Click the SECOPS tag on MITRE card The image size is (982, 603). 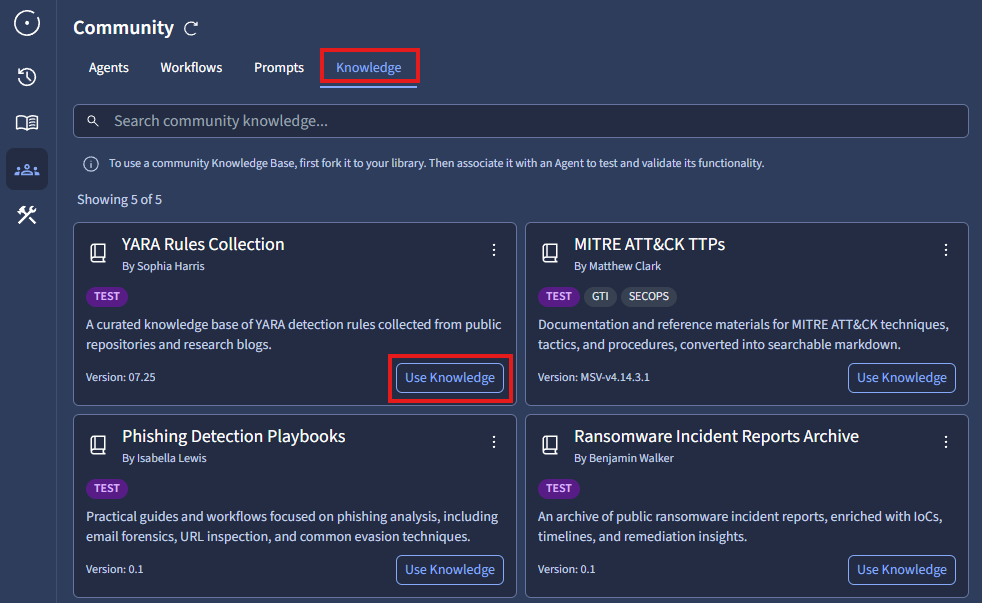tap(649, 296)
